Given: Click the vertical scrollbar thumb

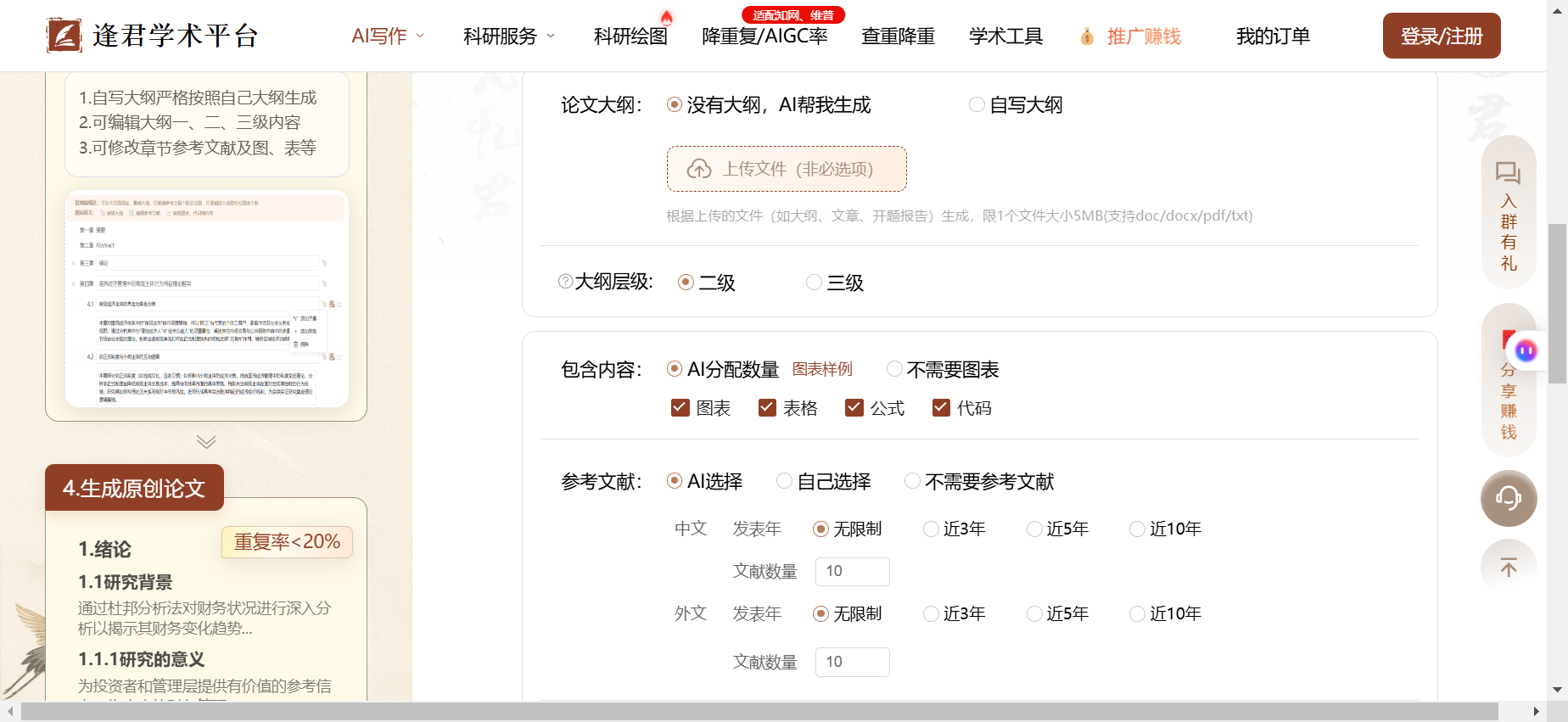Looking at the screenshot, I should pos(1557,304).
